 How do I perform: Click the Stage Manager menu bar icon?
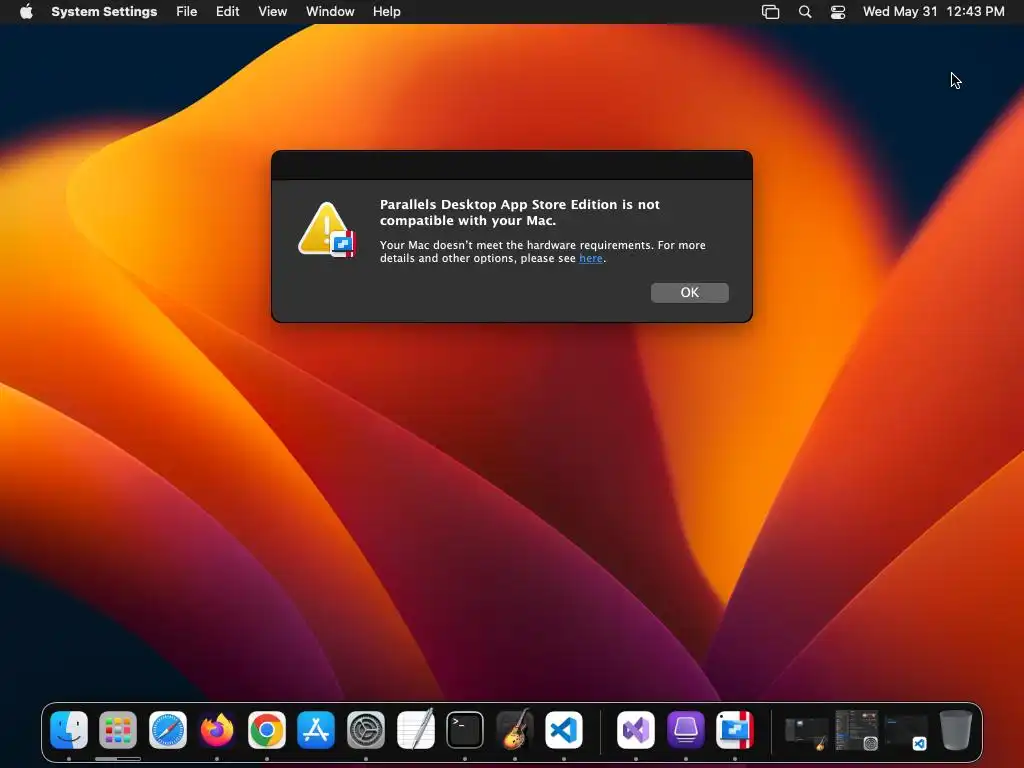(771, 12)
